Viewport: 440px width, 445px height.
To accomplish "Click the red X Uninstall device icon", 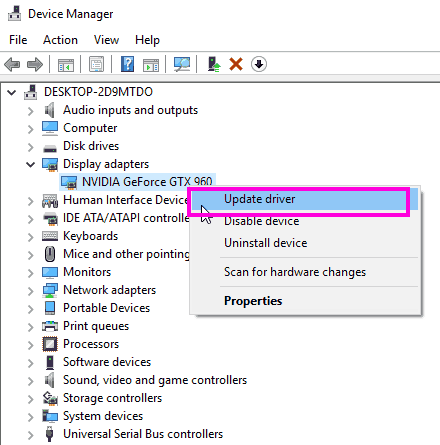I will point(236,64).
